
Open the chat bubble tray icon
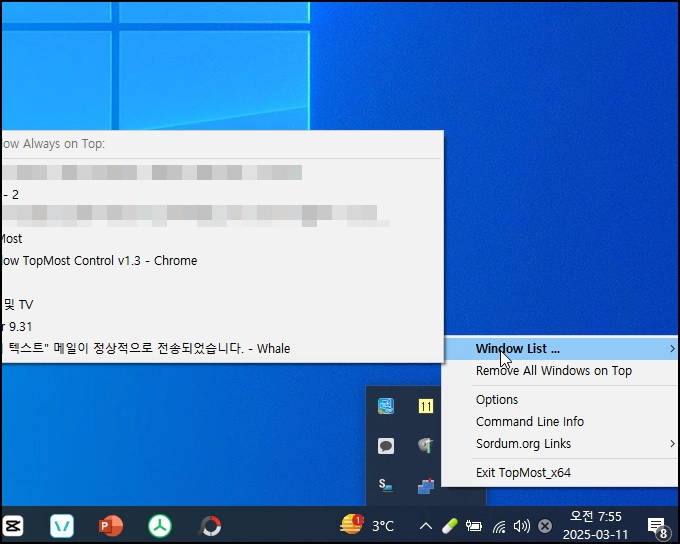(x=386, y=446)
